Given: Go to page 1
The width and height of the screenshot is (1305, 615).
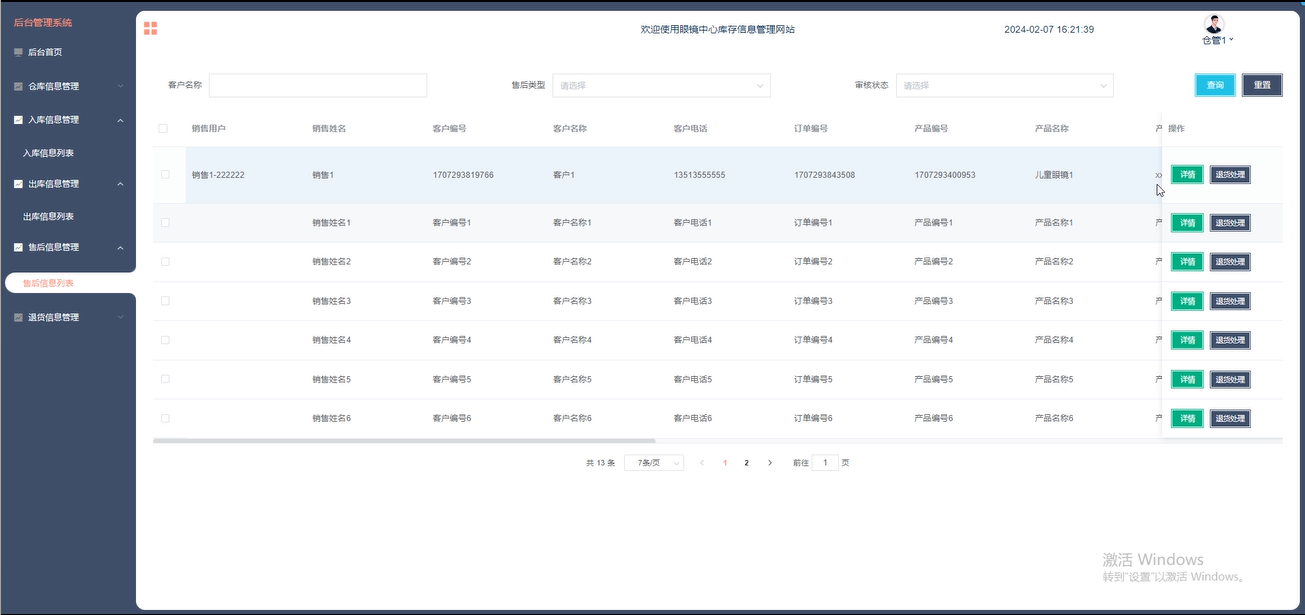Looking at the screenshot, I should point(725,463).
